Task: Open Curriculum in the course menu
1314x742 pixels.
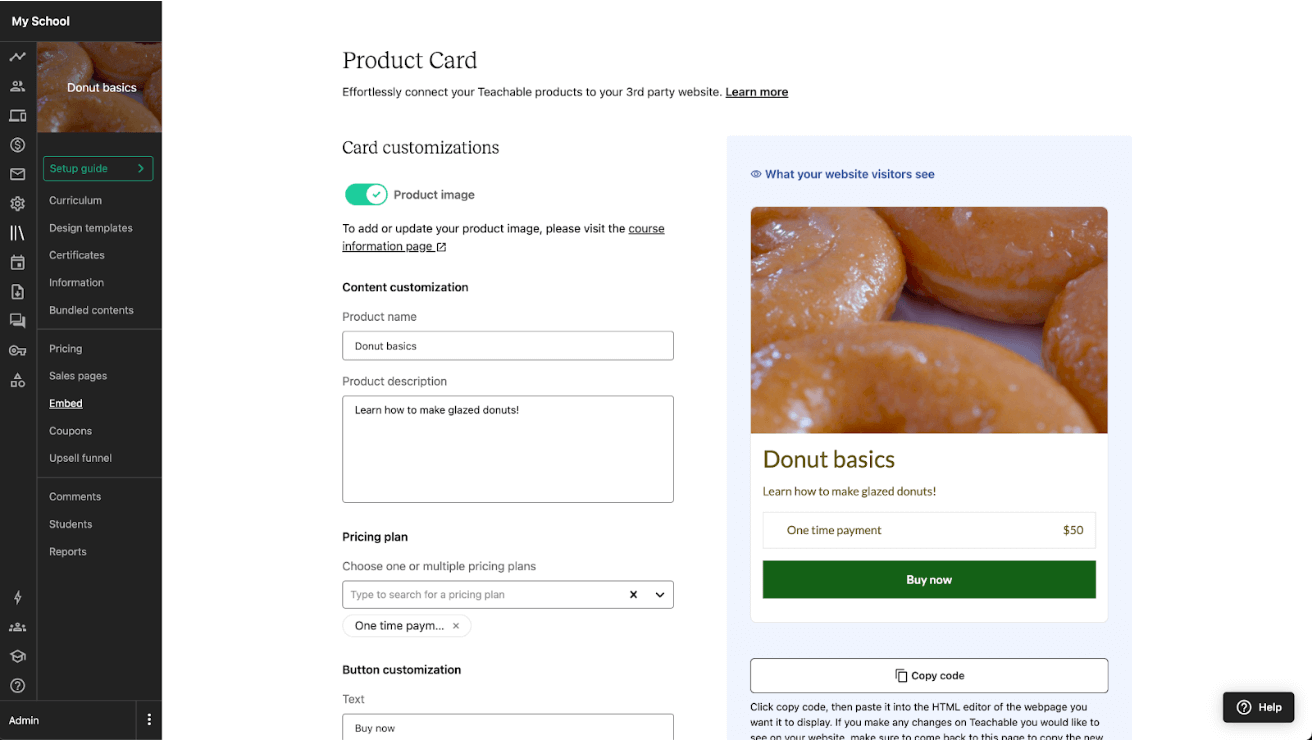Action: [x=76, y=201]
